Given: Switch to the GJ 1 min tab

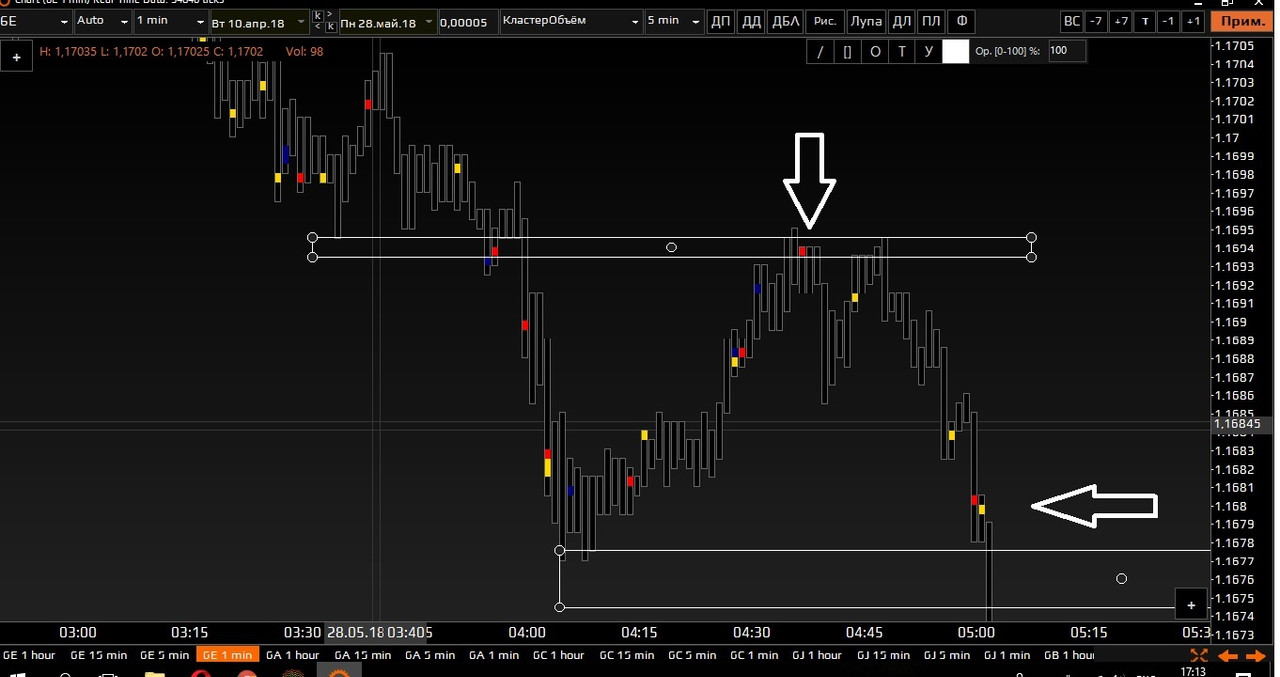Looking at the screenshot, I should pos(1006,655).
